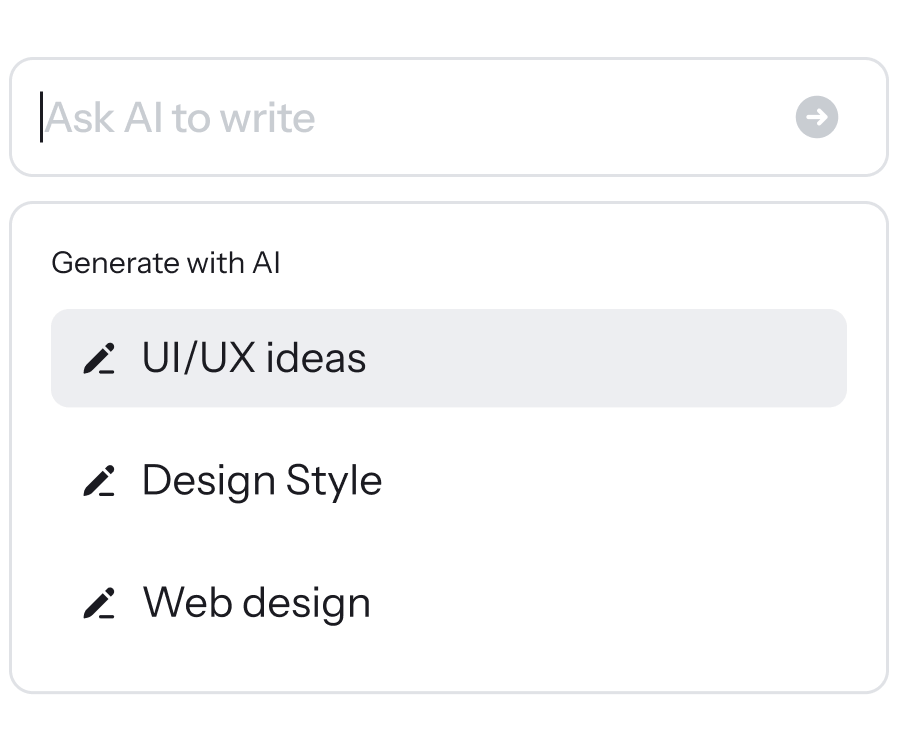Click the edit pencil in the last suggestion

pos(99,603)
